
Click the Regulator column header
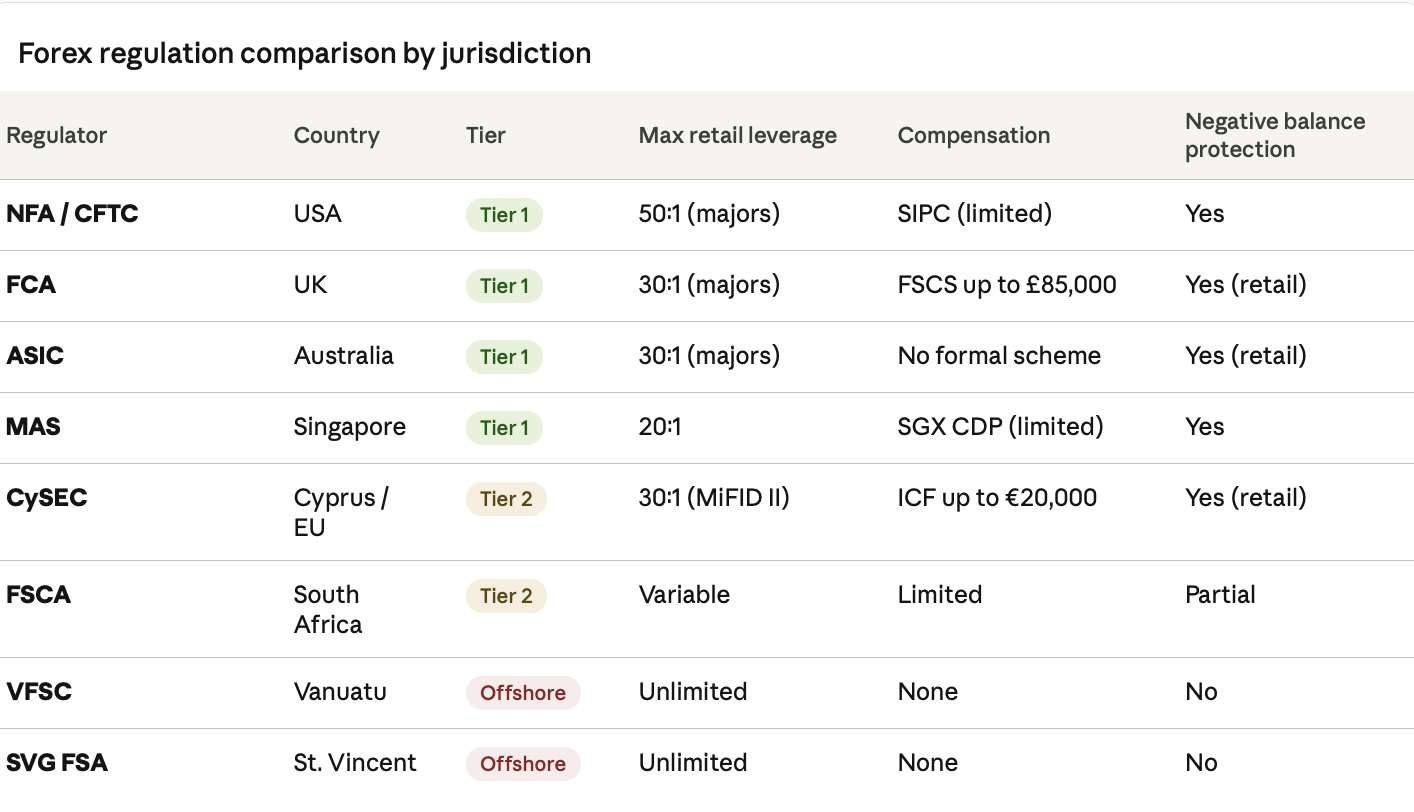[x=57, y=136]
